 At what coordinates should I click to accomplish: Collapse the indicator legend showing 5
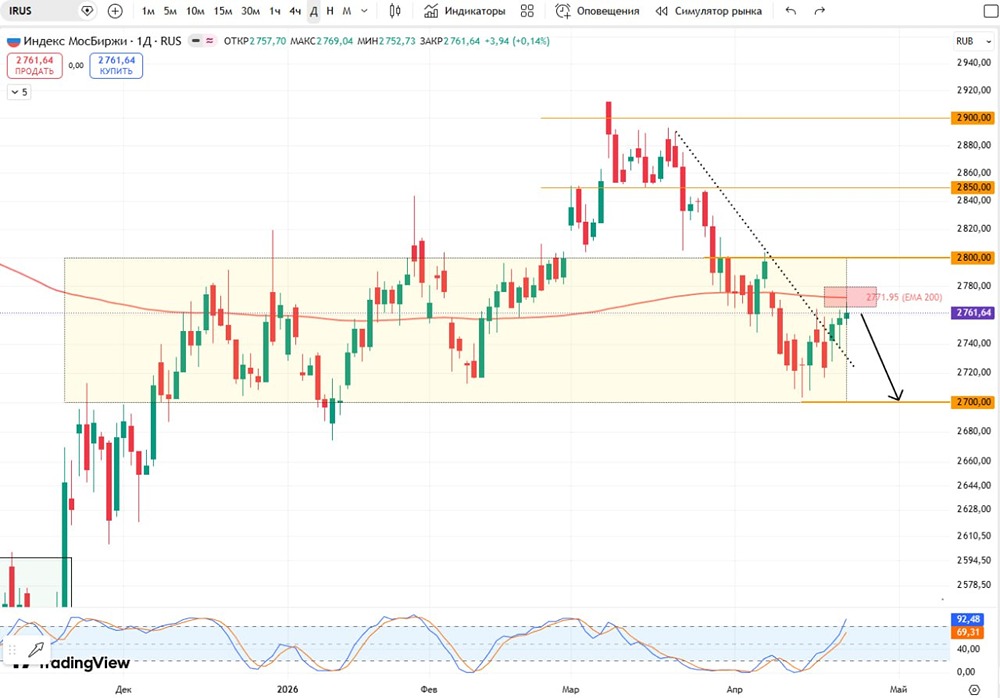pos(19,92)
